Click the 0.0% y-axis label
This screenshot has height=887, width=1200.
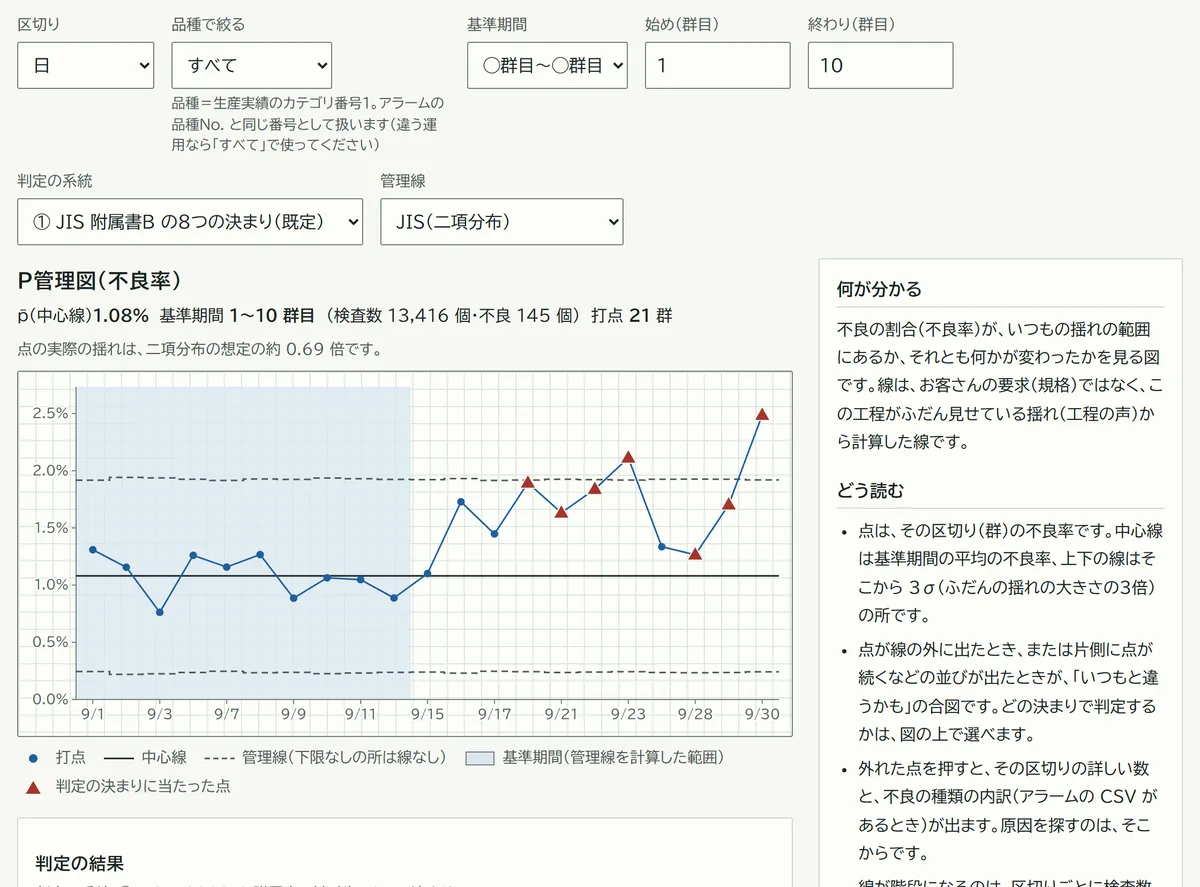point(52,699)
